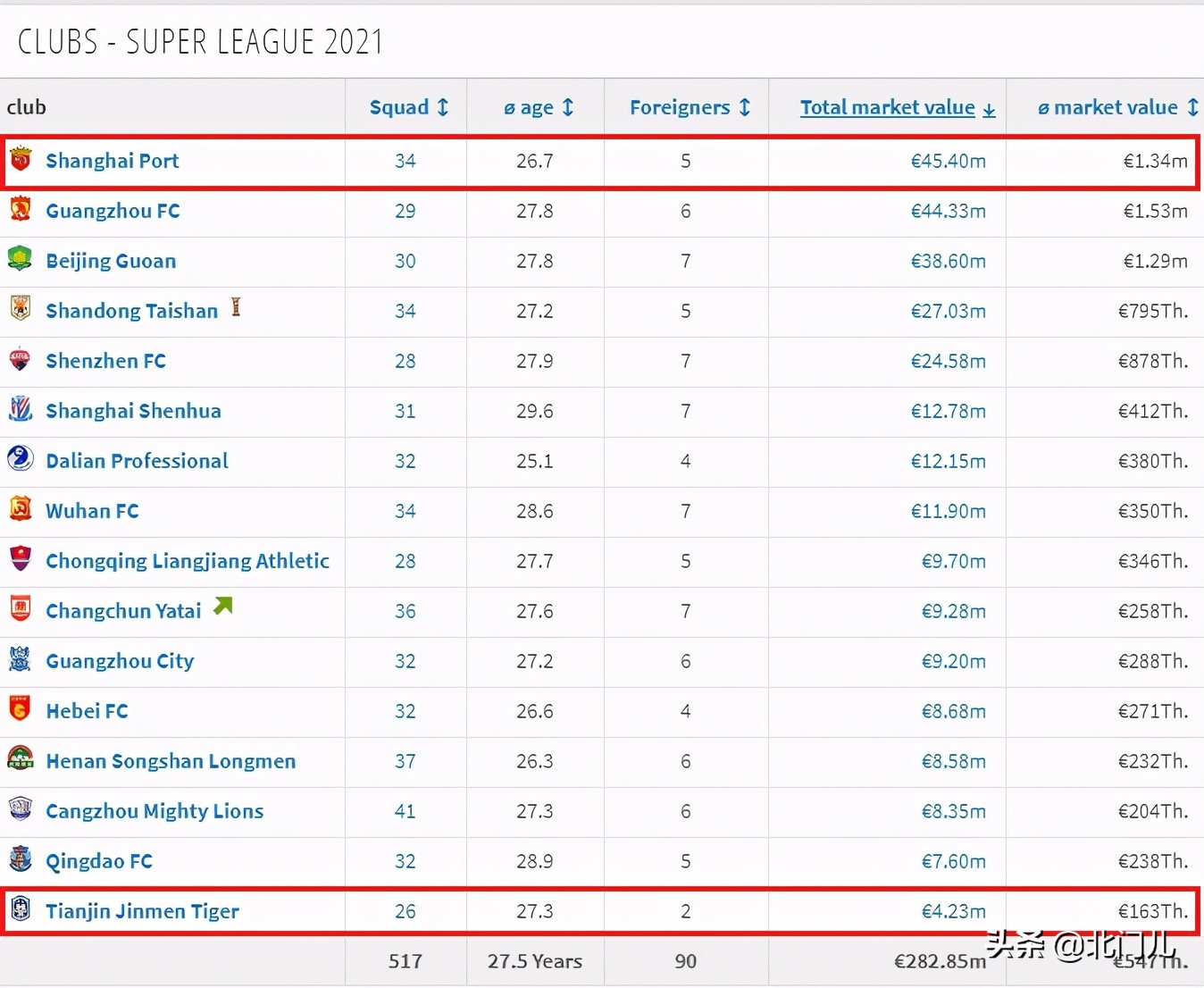Open the Guangzhou City club link

121,661
